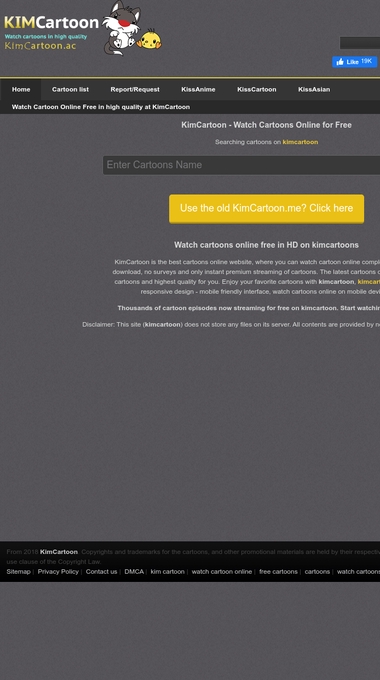The width and height of the screenshot is (380, 680).
Task: Open the KissAsian menu link
Action: [x=314, y=89]
